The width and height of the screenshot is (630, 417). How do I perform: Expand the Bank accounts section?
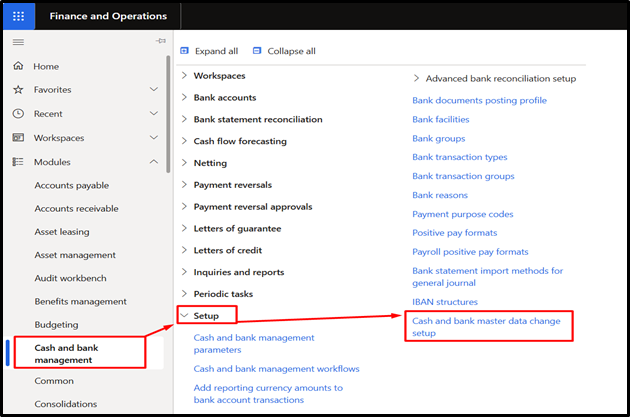(x=184, y=98)
